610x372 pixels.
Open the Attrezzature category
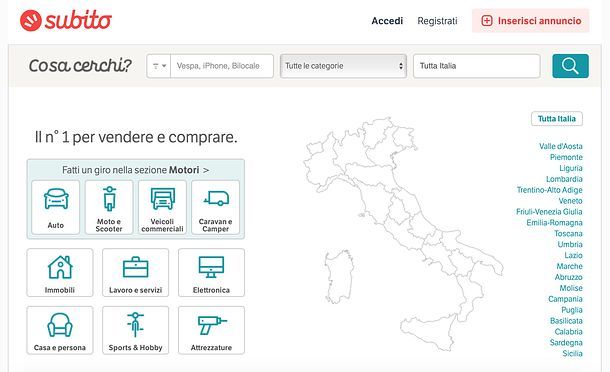point(211,330)
